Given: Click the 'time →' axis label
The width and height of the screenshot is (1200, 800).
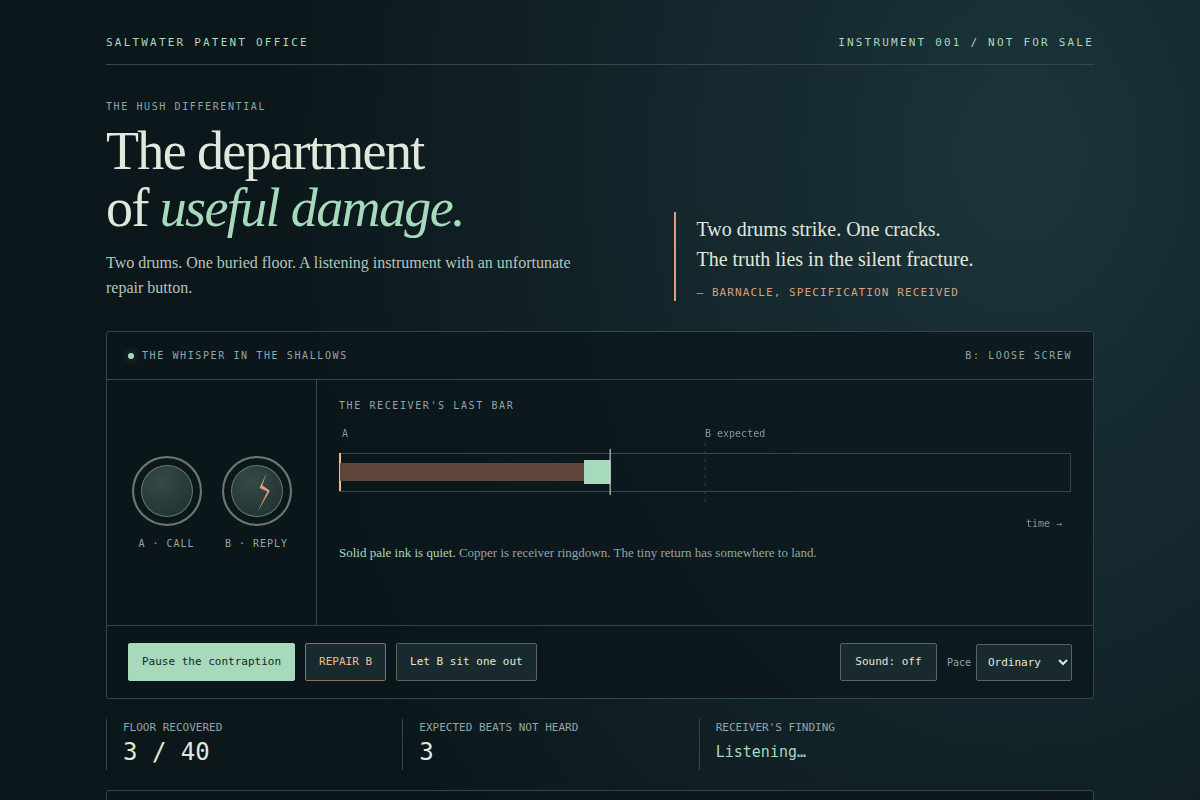Looking at the screenshot, I should pos(1044,524).
